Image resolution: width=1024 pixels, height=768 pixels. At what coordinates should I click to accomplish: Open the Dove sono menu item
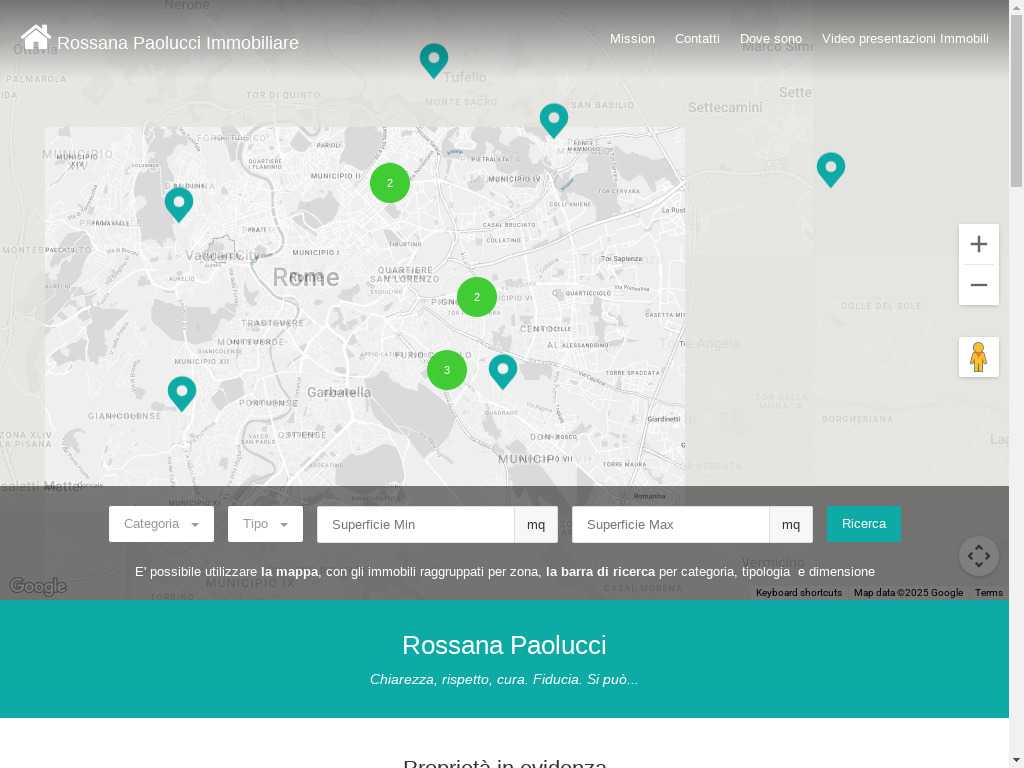pyautogui.click(x=771, y=39)
